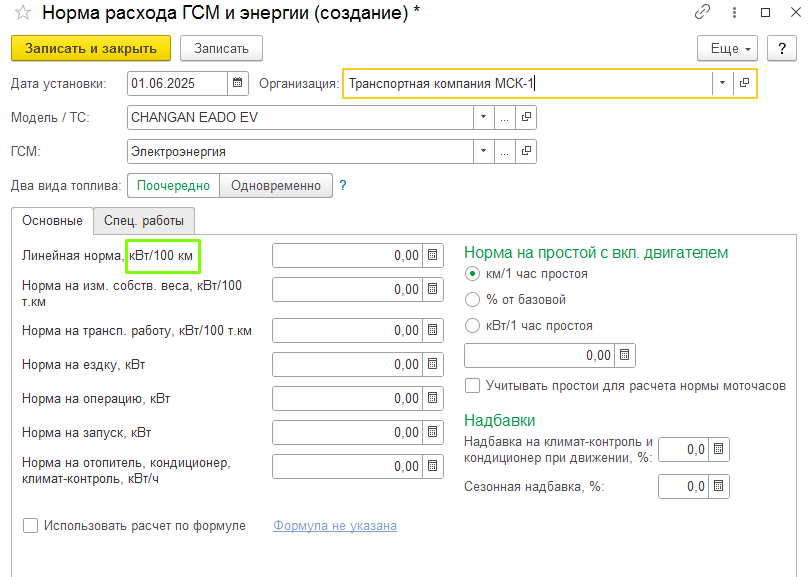Image resolution: width=811 pixels, height=577 pixels.
Task: Open the 'Формула не указана' link
Action: (334, 525)
